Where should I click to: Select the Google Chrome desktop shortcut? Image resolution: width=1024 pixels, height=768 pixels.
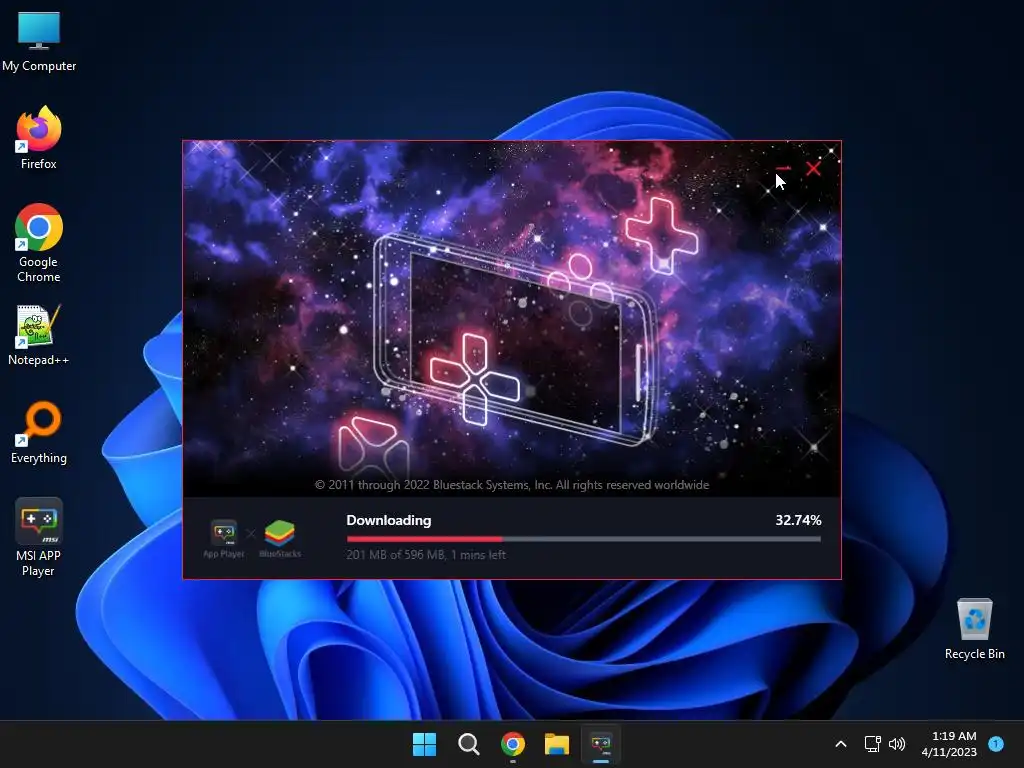[x=39, y=242]
